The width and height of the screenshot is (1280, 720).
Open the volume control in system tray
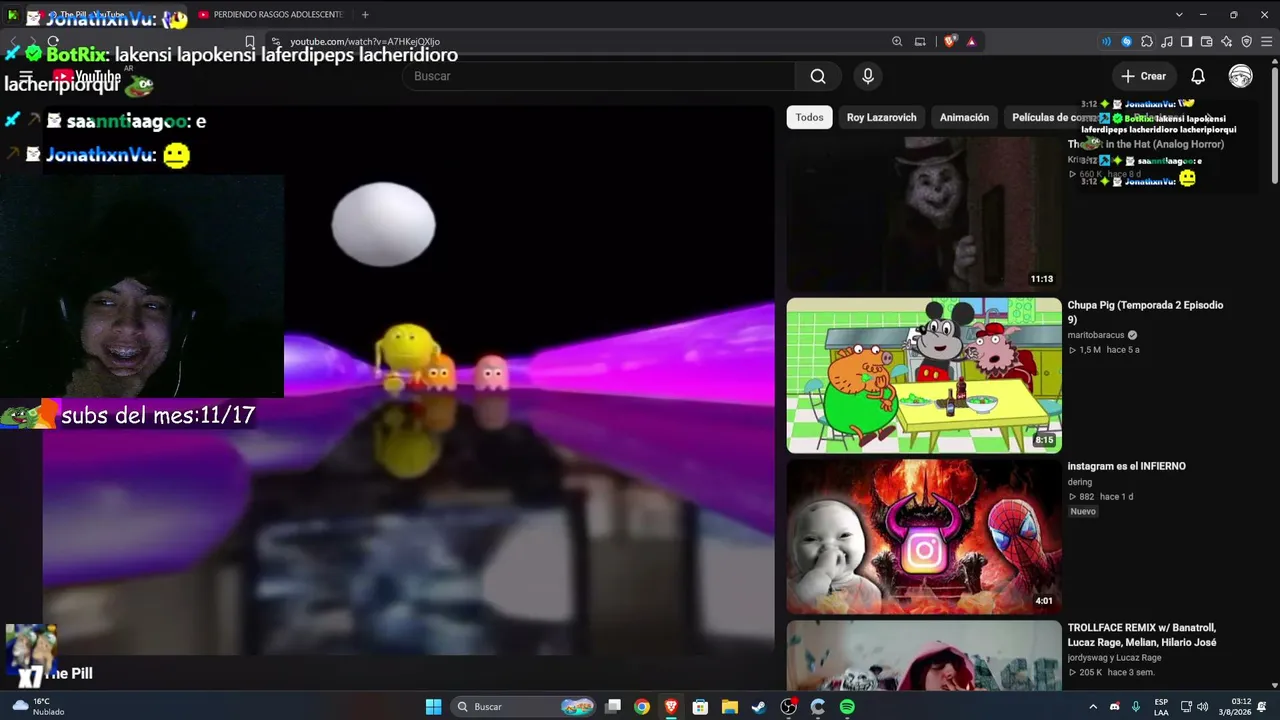[1202, 707]
